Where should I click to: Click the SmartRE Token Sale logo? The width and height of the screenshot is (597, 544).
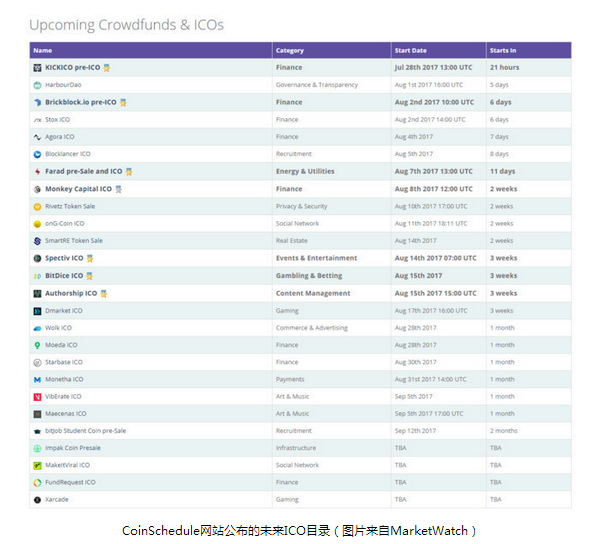(x=37, y=241)
